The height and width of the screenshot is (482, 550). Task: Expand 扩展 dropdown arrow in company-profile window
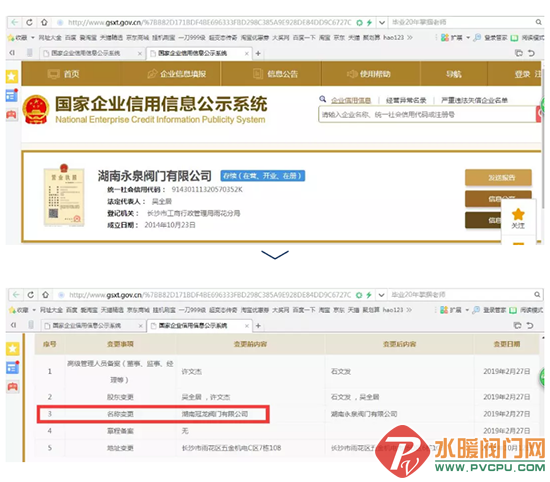tap(468, 37)
